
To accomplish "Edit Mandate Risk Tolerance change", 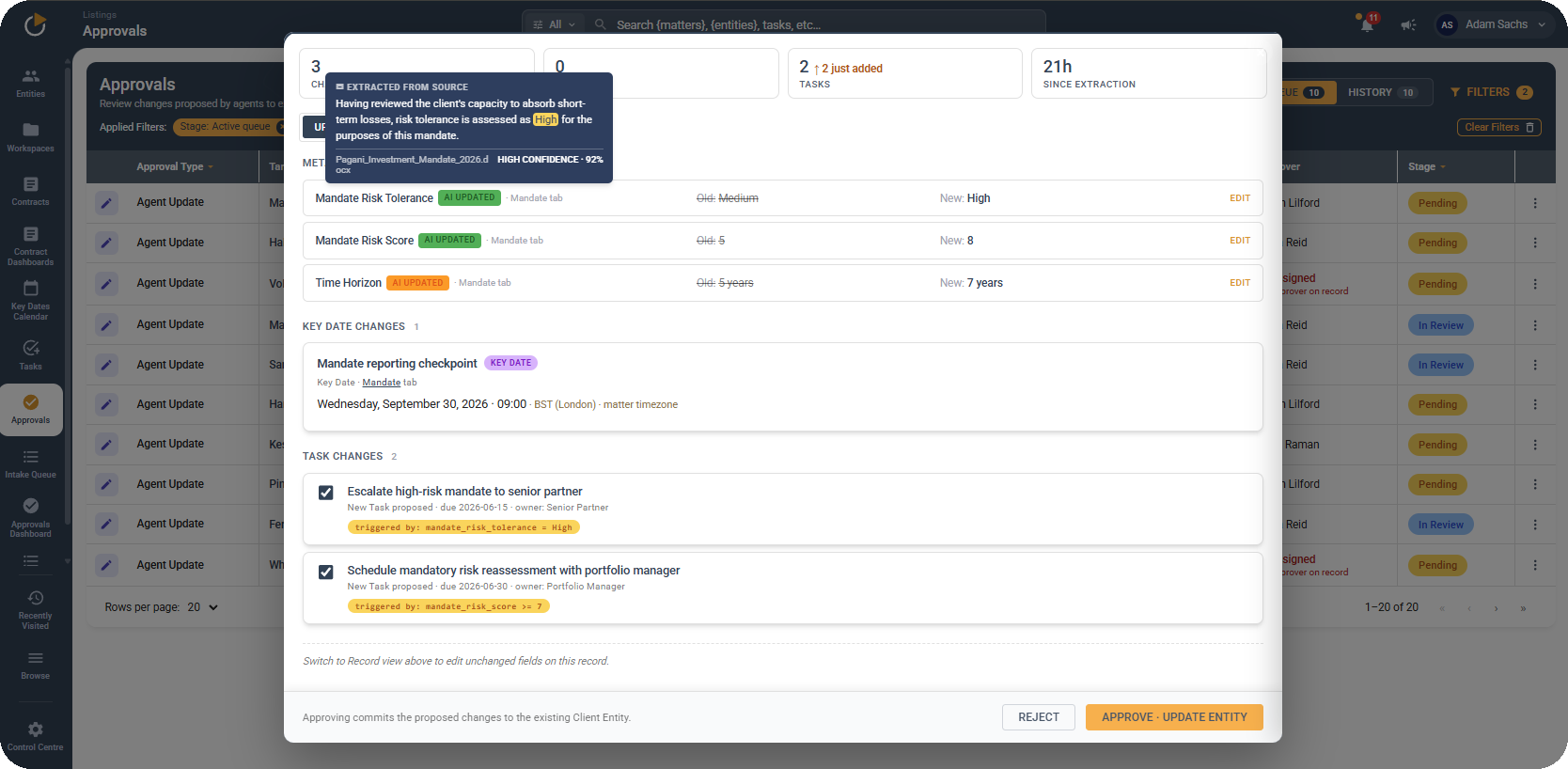I will click(1240, 198).
